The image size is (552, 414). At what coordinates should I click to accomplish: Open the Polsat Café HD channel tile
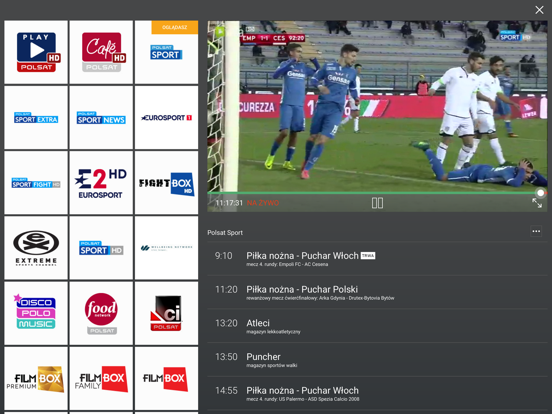[x=101, y=52]
